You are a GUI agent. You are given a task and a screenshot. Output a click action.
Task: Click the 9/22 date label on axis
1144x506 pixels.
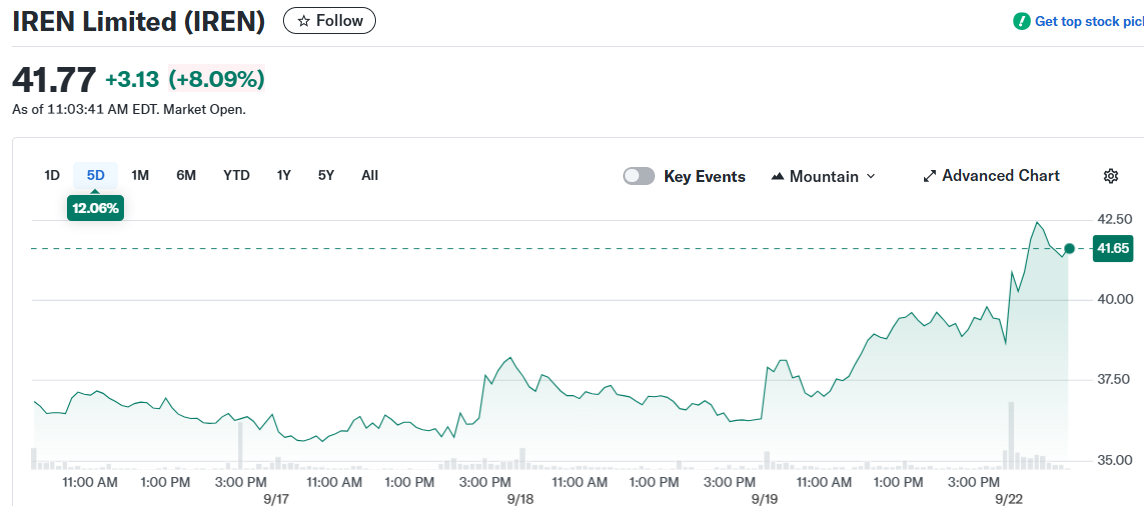(1008, 499)
